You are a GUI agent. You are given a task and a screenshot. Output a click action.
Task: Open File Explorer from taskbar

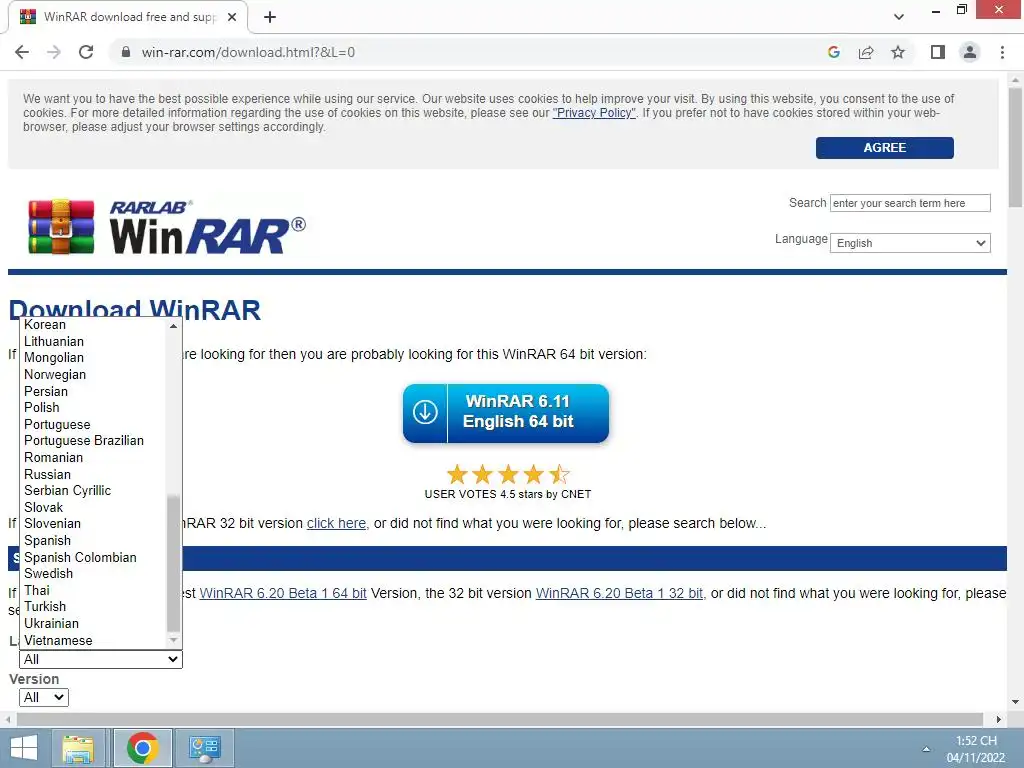(78, 748)
